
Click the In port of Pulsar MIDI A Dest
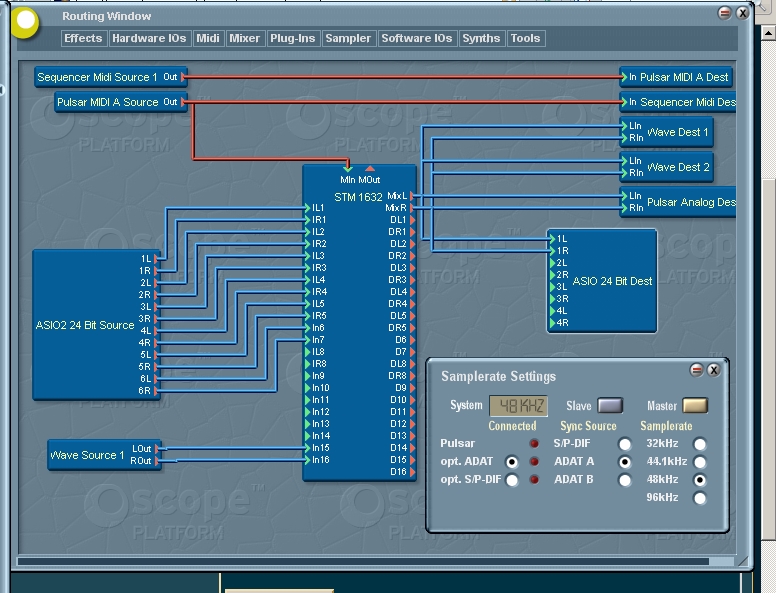[624, 77]
